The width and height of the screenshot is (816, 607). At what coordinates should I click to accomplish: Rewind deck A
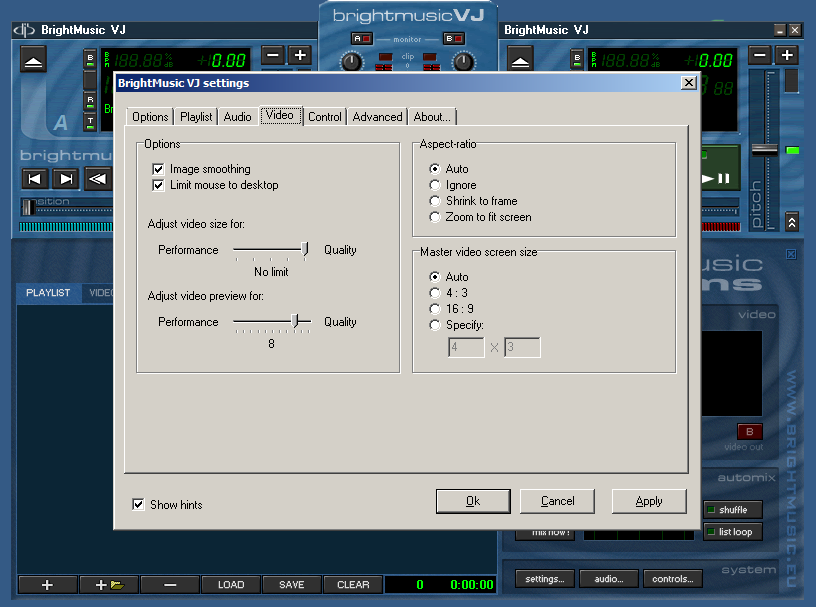pos(98,179)
